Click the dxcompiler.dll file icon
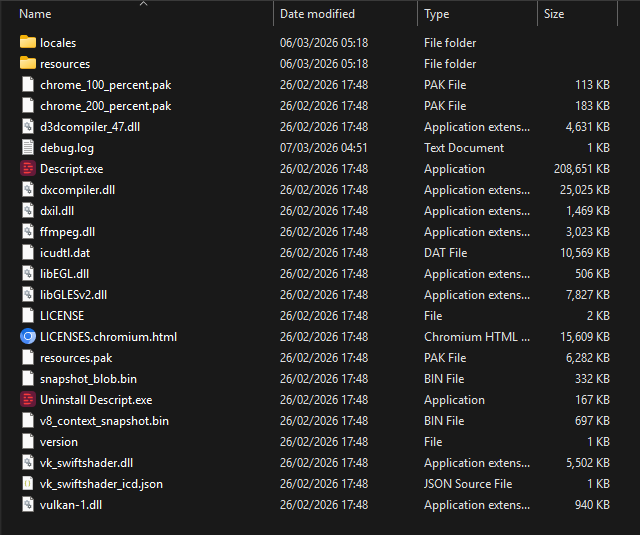Image resolution: width=640 pixels, height=535 pixels. (28, 189)
